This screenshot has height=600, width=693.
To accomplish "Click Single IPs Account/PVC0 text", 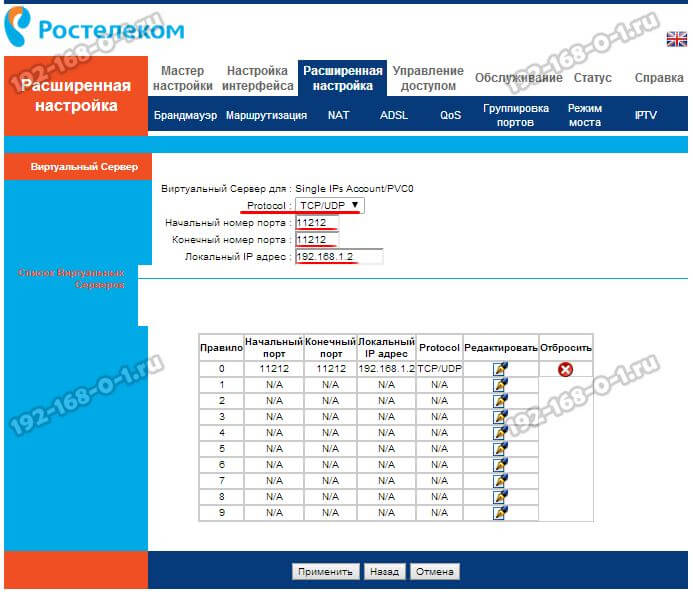I will [354, 189].
